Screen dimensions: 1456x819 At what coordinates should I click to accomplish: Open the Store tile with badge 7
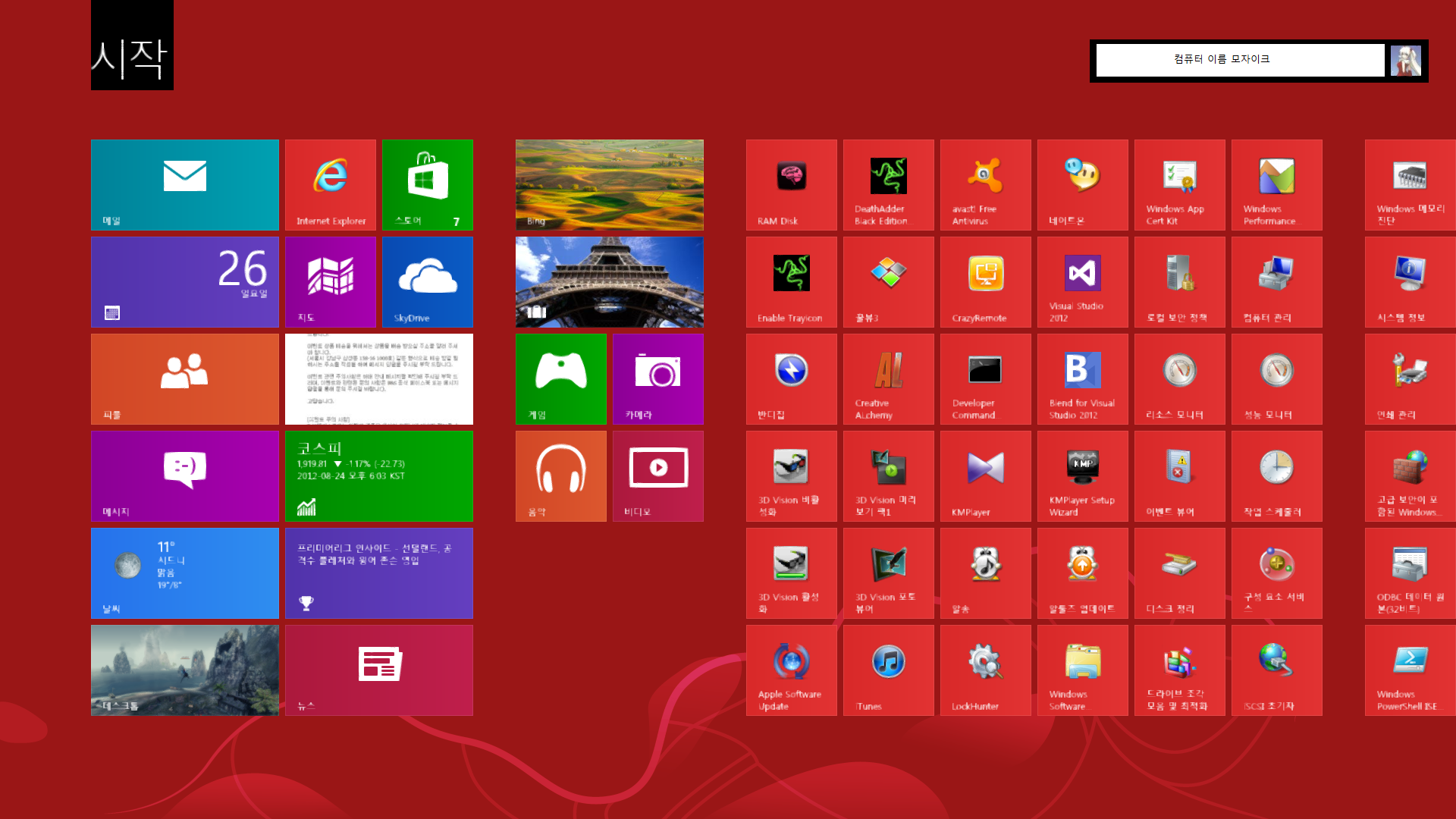(428, 185)
